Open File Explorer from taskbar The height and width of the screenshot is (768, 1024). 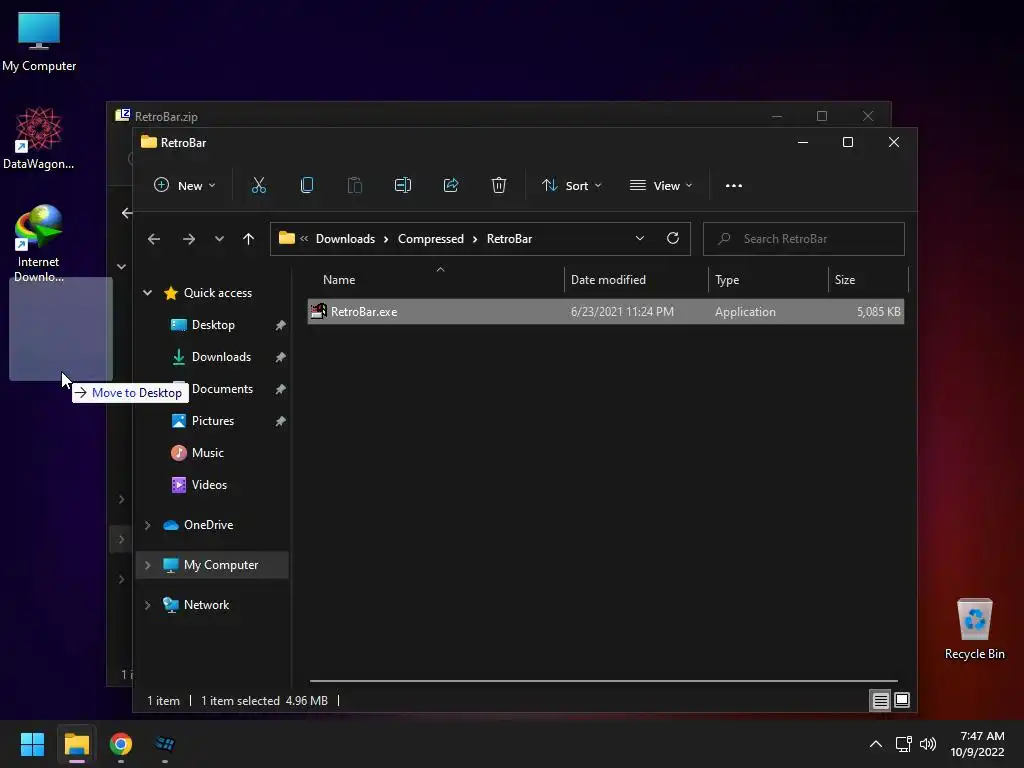[x=76, y=744]
